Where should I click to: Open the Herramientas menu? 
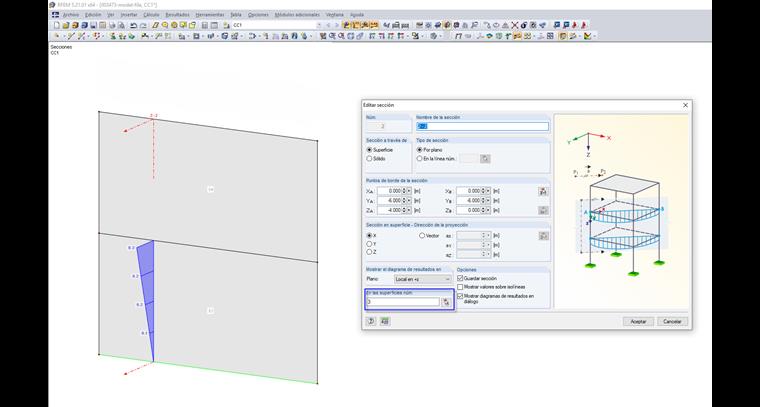click(210, 15)
